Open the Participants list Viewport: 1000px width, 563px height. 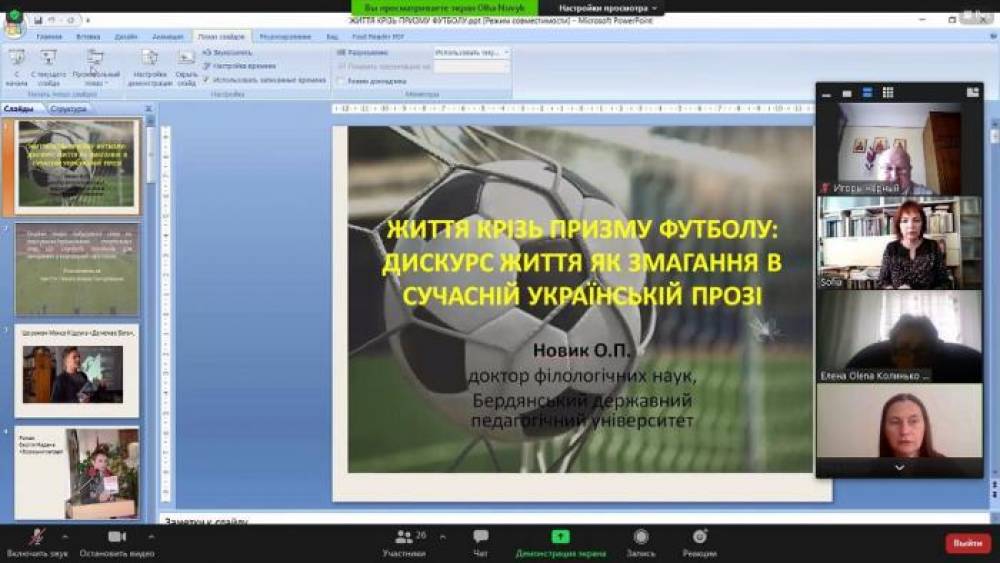click(x=404, y=538)
